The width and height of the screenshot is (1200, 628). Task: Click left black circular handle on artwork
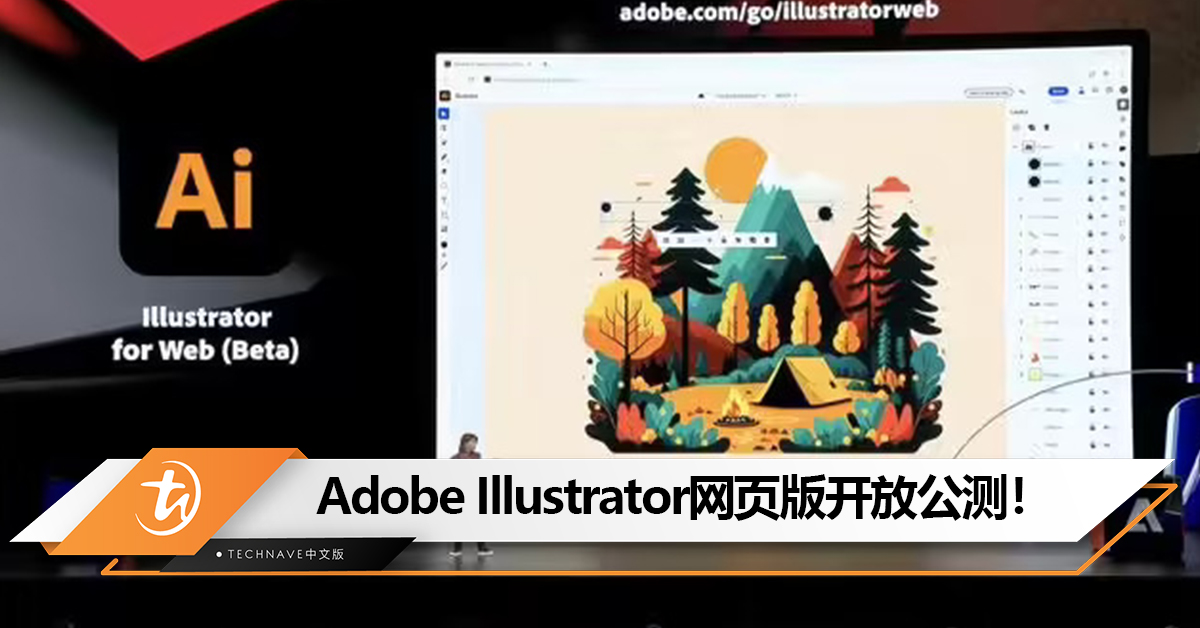606,207
